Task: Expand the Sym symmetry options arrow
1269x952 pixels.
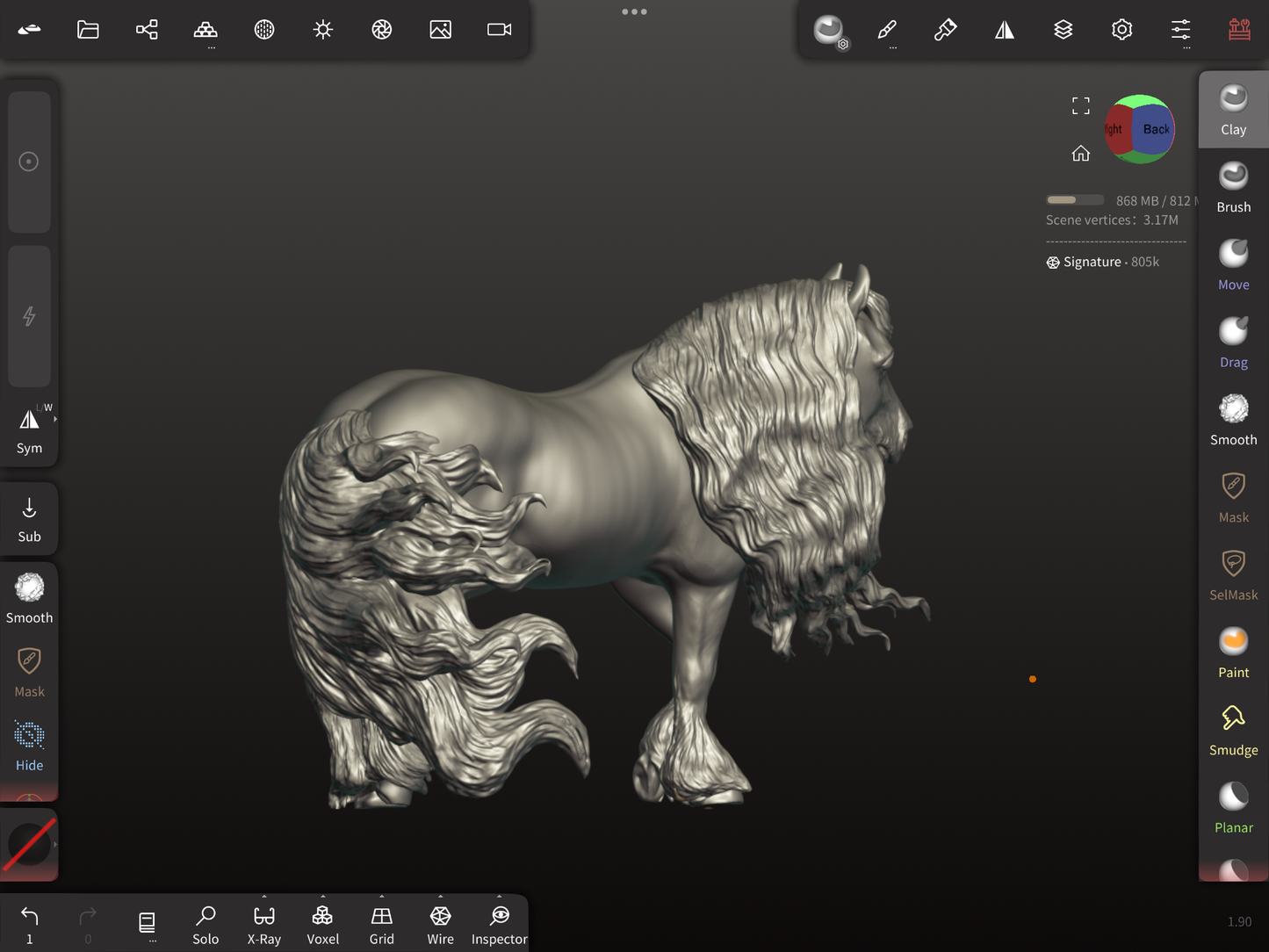Action: pos(55,420)
